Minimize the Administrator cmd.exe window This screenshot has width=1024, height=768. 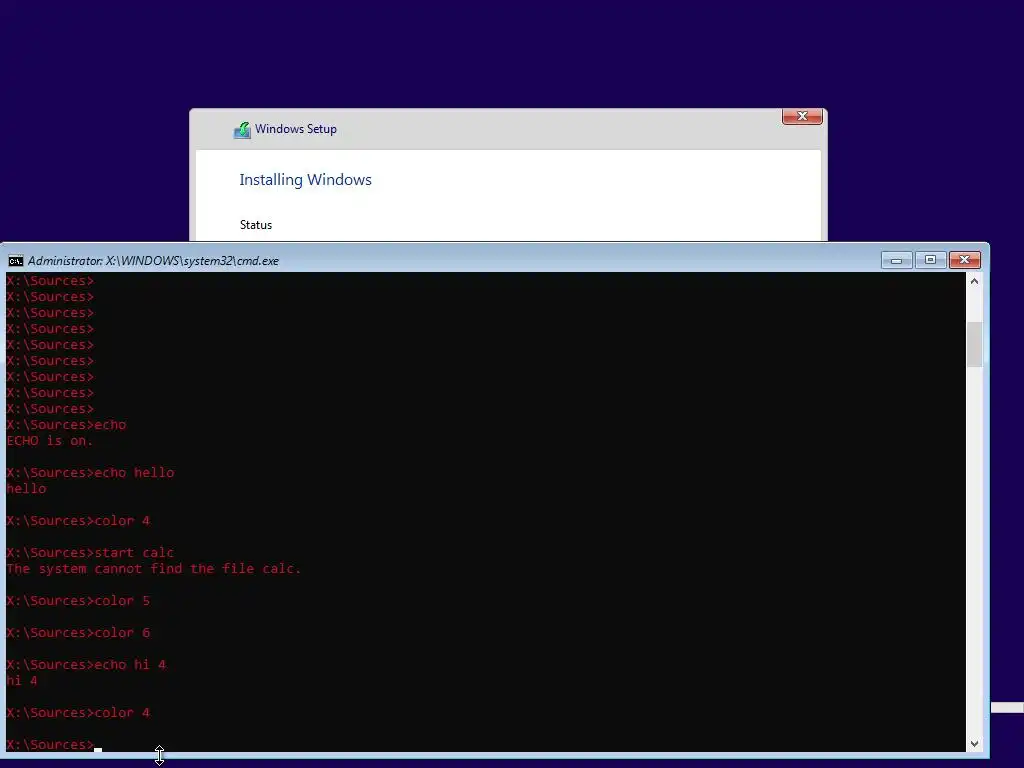[896, 260]
